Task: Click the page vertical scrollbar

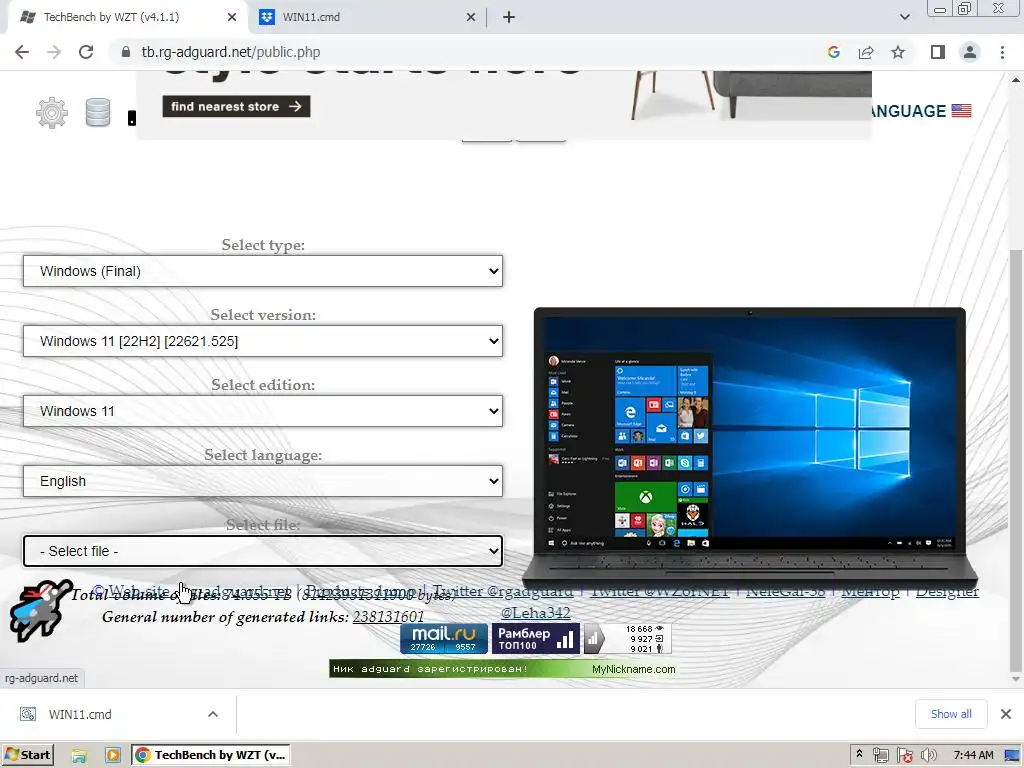Action: [x=1016, y=460]
